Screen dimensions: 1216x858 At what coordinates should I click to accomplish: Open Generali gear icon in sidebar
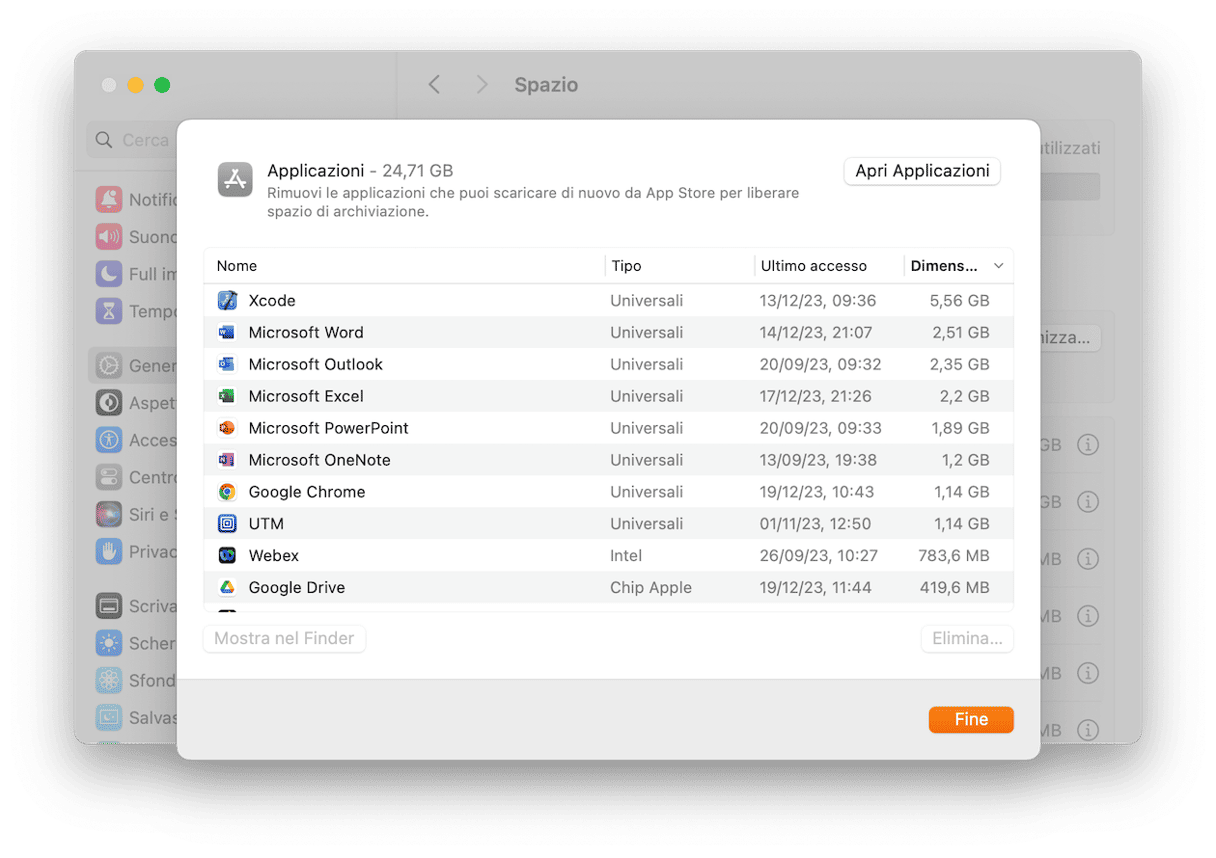coord(109,366)
